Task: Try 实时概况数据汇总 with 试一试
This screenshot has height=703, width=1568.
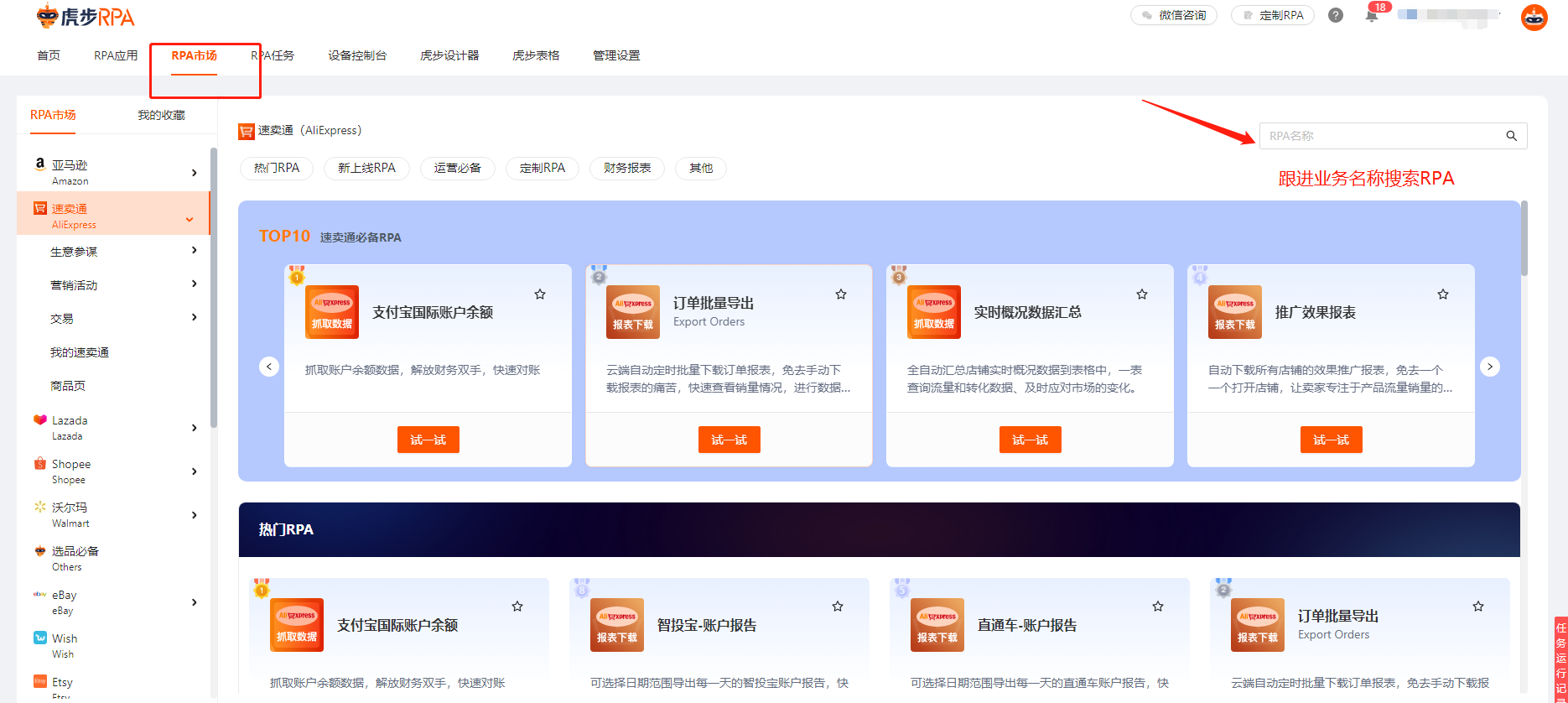Action: [x=1031, y=440]
